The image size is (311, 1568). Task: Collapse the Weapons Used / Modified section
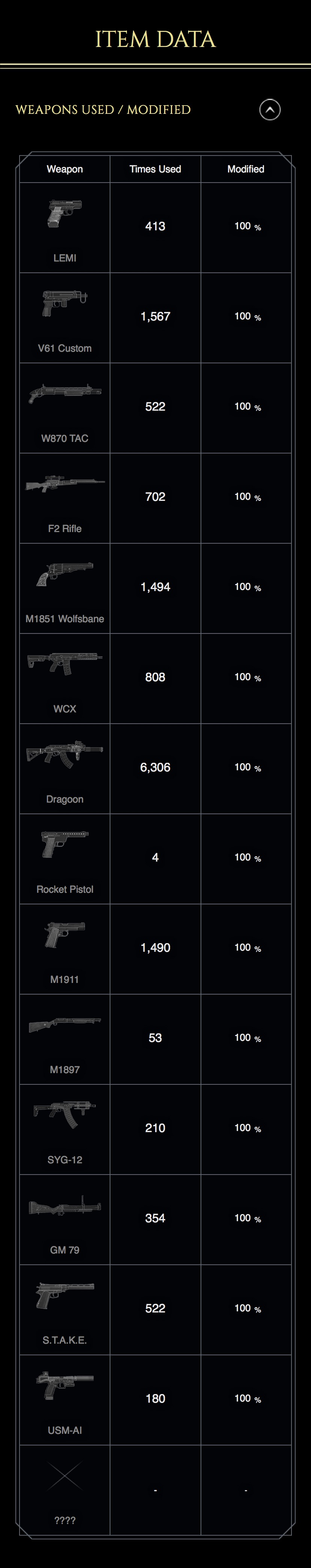click(x=270, y=110)
